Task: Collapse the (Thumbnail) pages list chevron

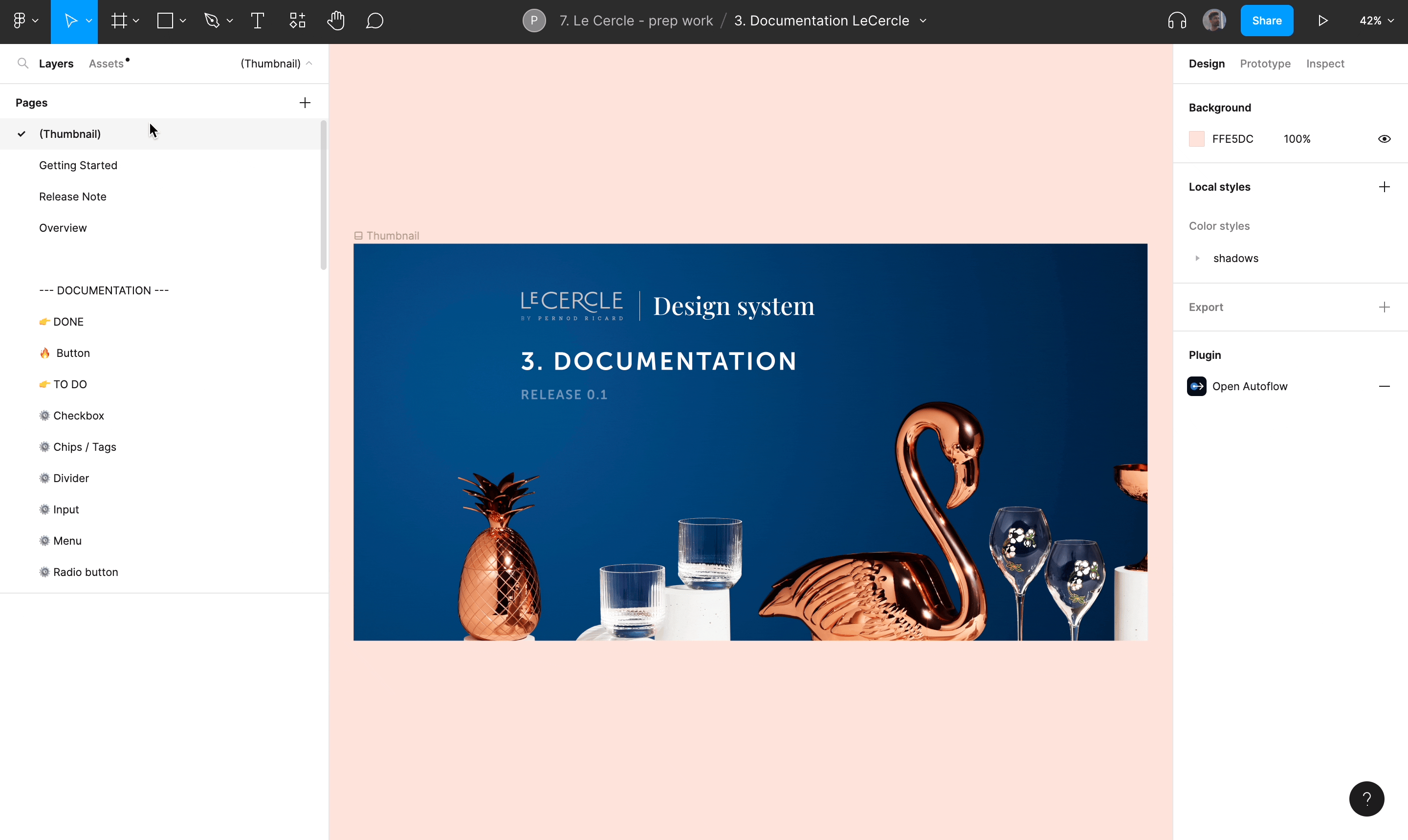Action: [x=309, y=64]
